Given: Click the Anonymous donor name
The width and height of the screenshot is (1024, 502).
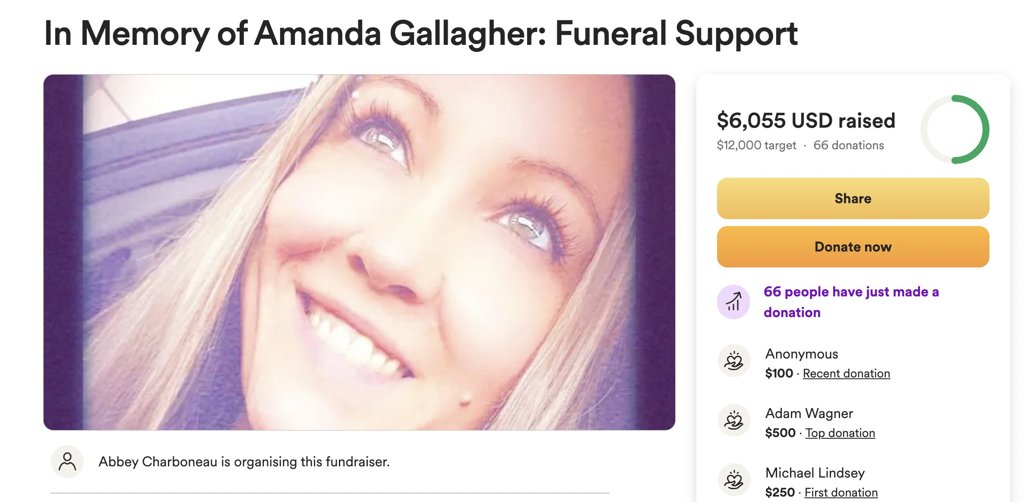Looking at the screenshot, I should [x=801, y=354].
